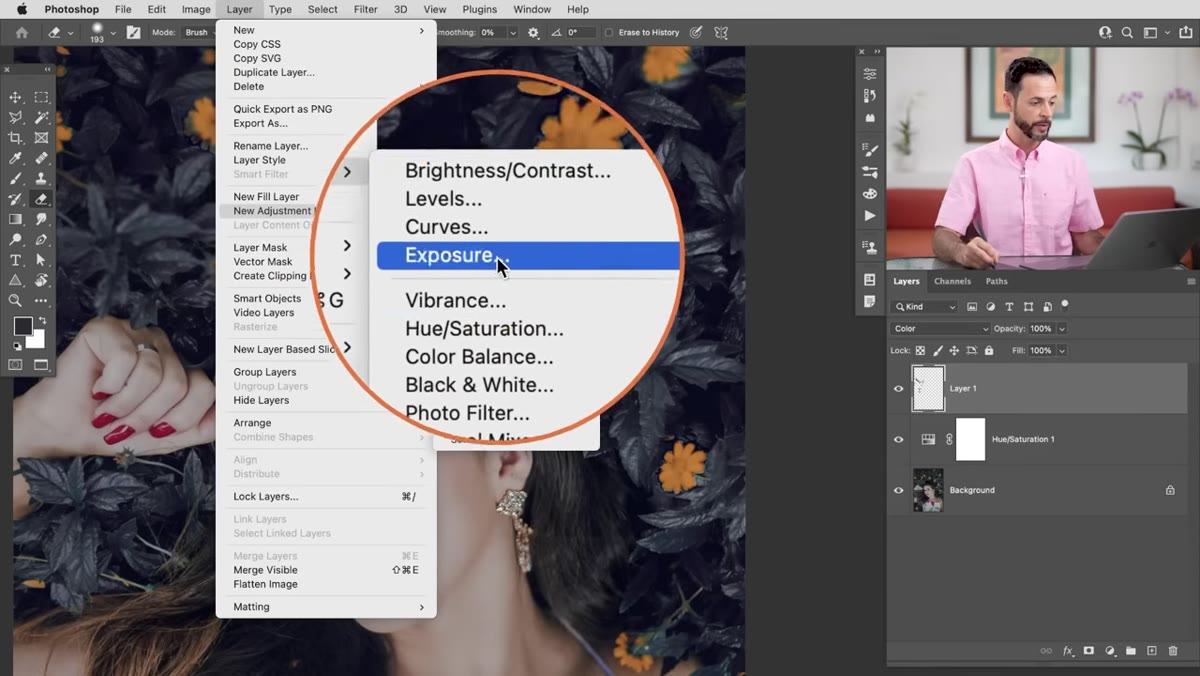Open the Kind filter dropdown
The image size is (1200, 676).
pos(925,307)
